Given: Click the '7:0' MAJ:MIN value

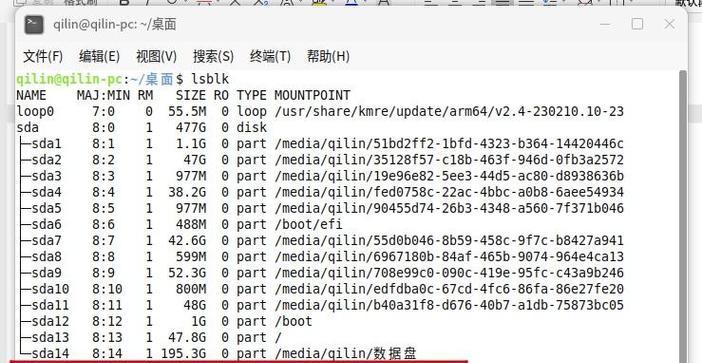Looking at the screenshot, I should 103,111.
